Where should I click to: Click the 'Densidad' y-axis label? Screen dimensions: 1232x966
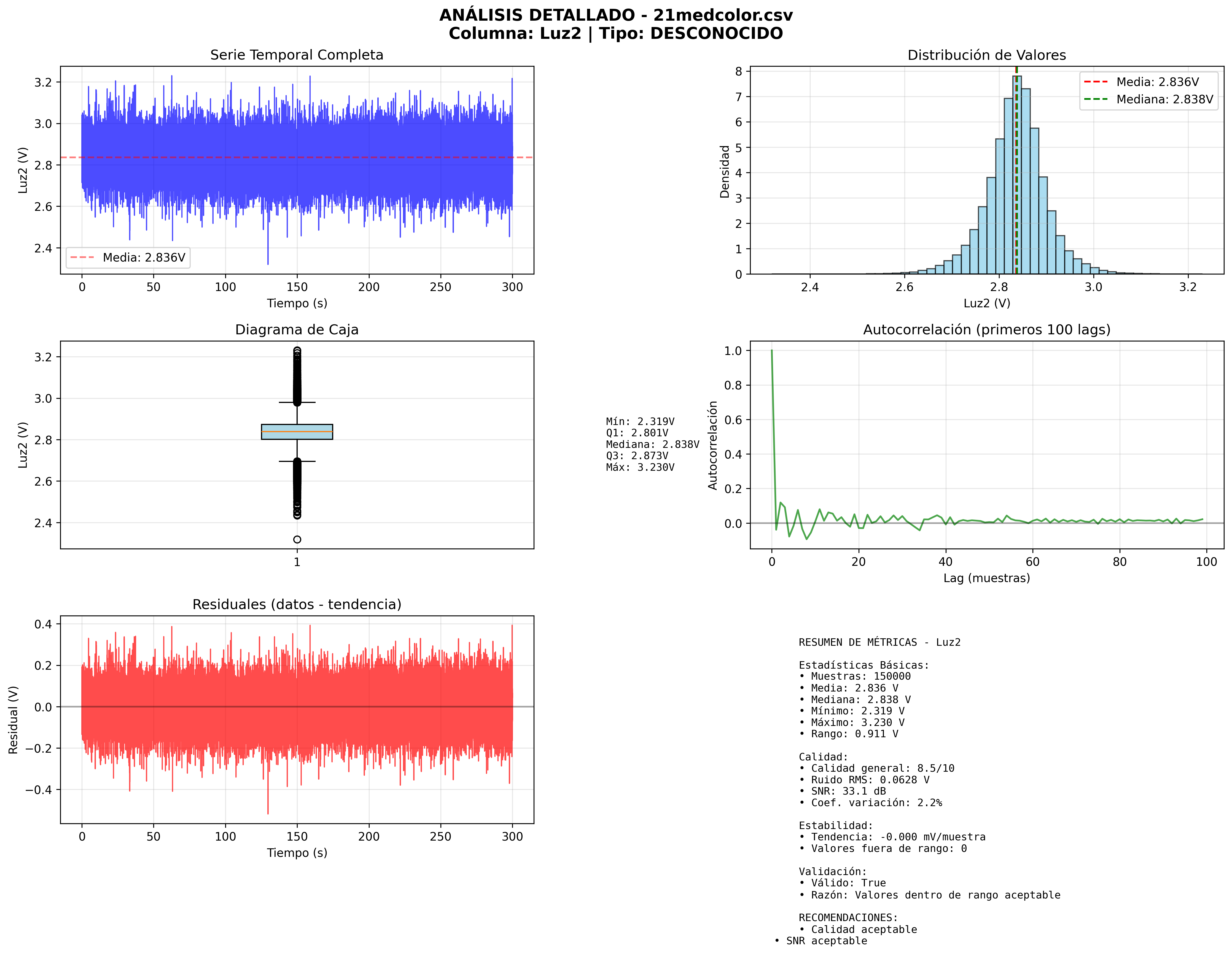point(724,171)
